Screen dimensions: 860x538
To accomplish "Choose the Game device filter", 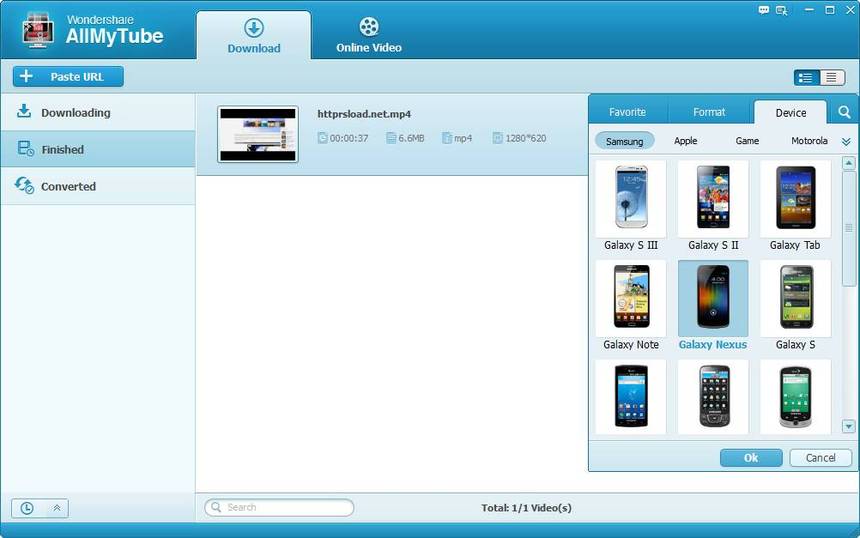I will point(747,141).
